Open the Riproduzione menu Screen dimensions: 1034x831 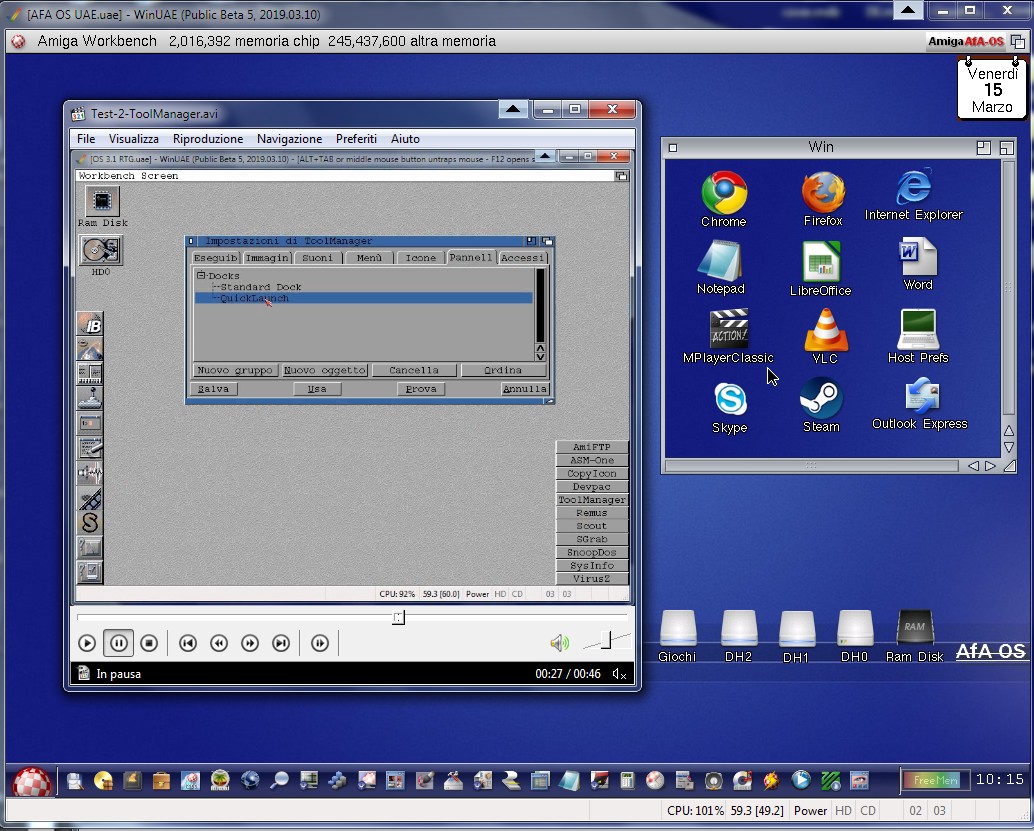pyautogui.click(x=207, y=139)
